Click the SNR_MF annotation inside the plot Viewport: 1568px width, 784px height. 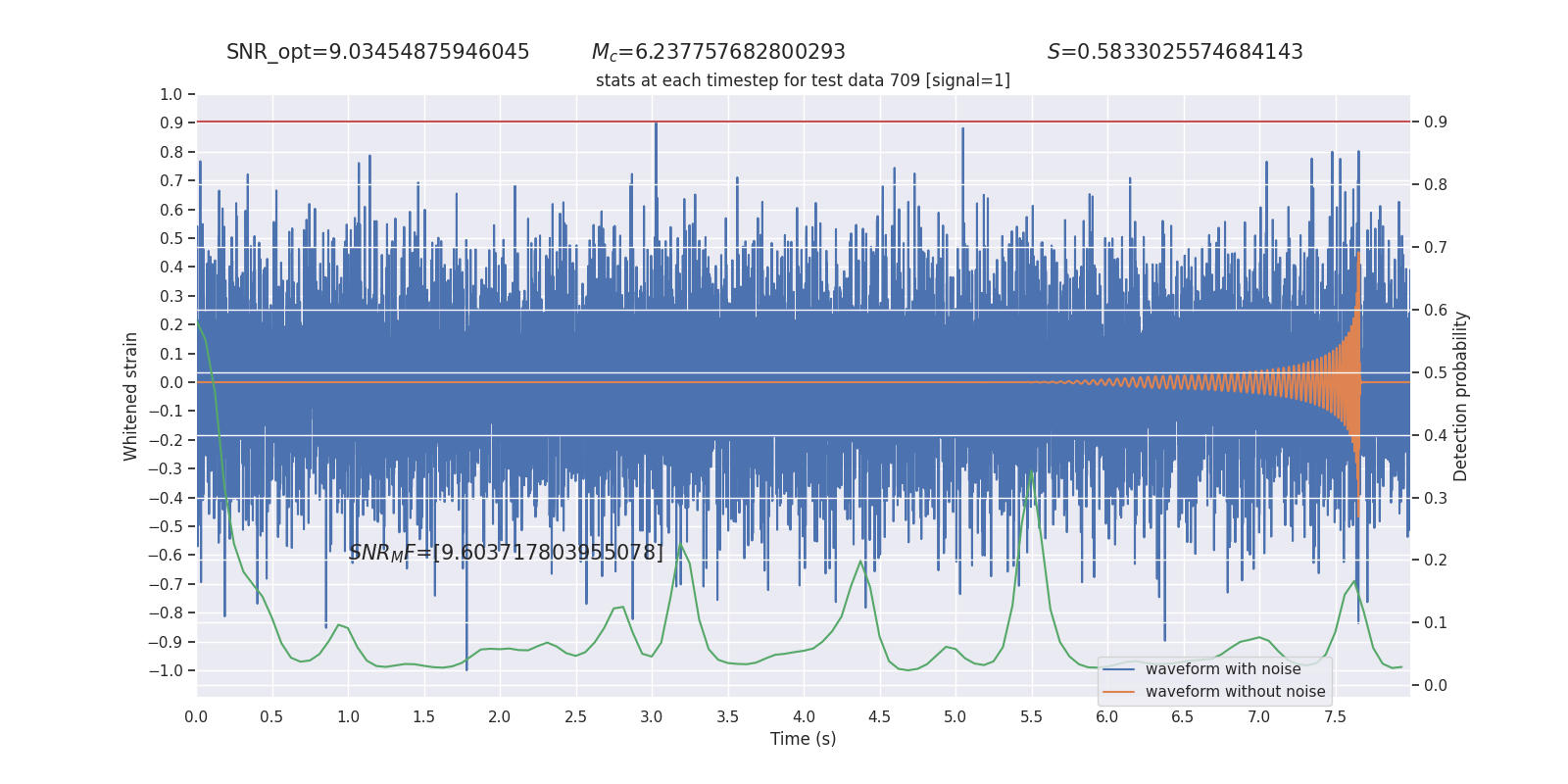pos(506,553)
